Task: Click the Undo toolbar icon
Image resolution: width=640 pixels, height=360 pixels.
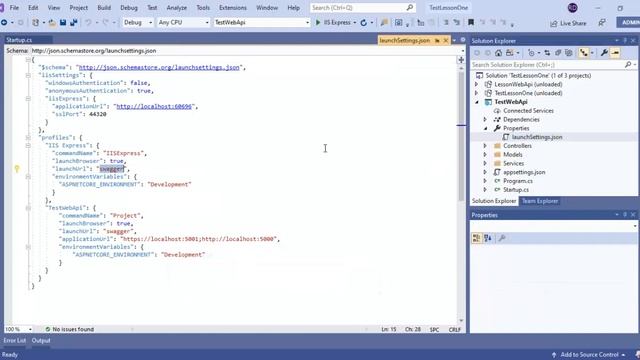Action: (88, 23)
